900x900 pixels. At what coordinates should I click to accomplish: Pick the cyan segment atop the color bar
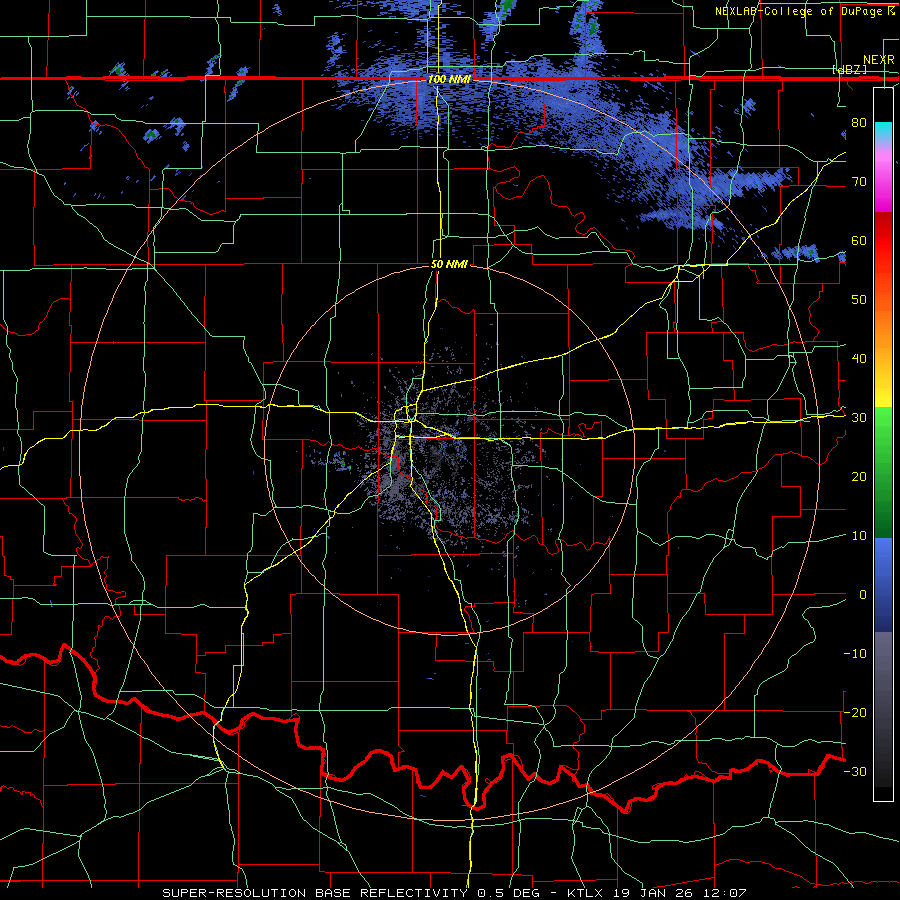point(883,132)
